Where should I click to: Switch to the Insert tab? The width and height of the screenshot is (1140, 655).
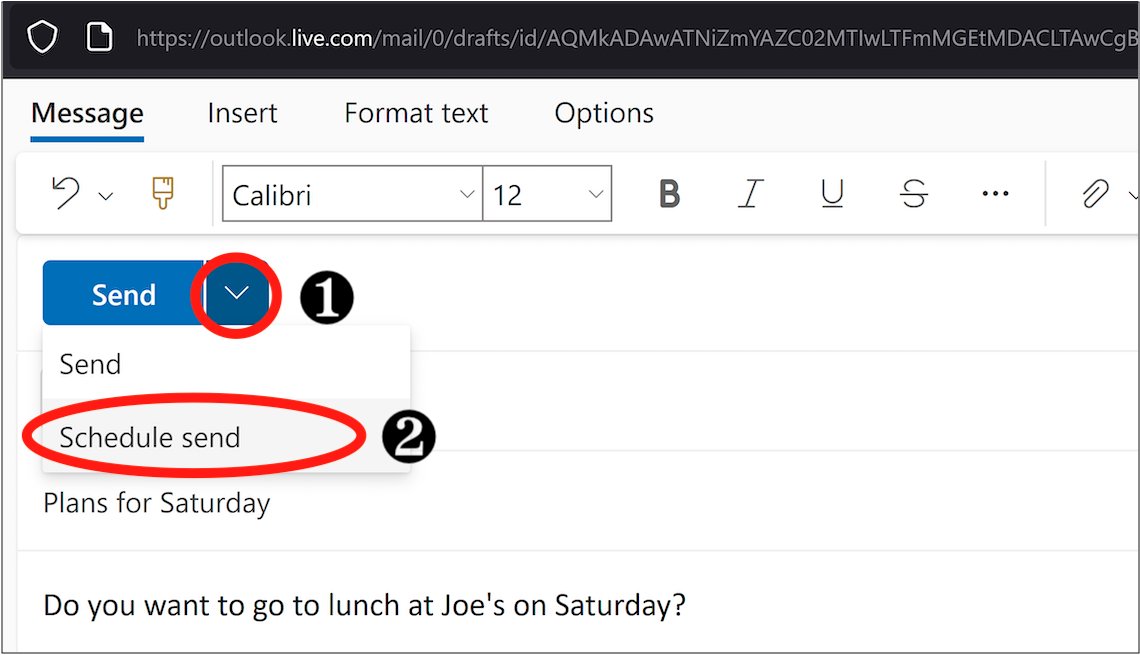242,113
